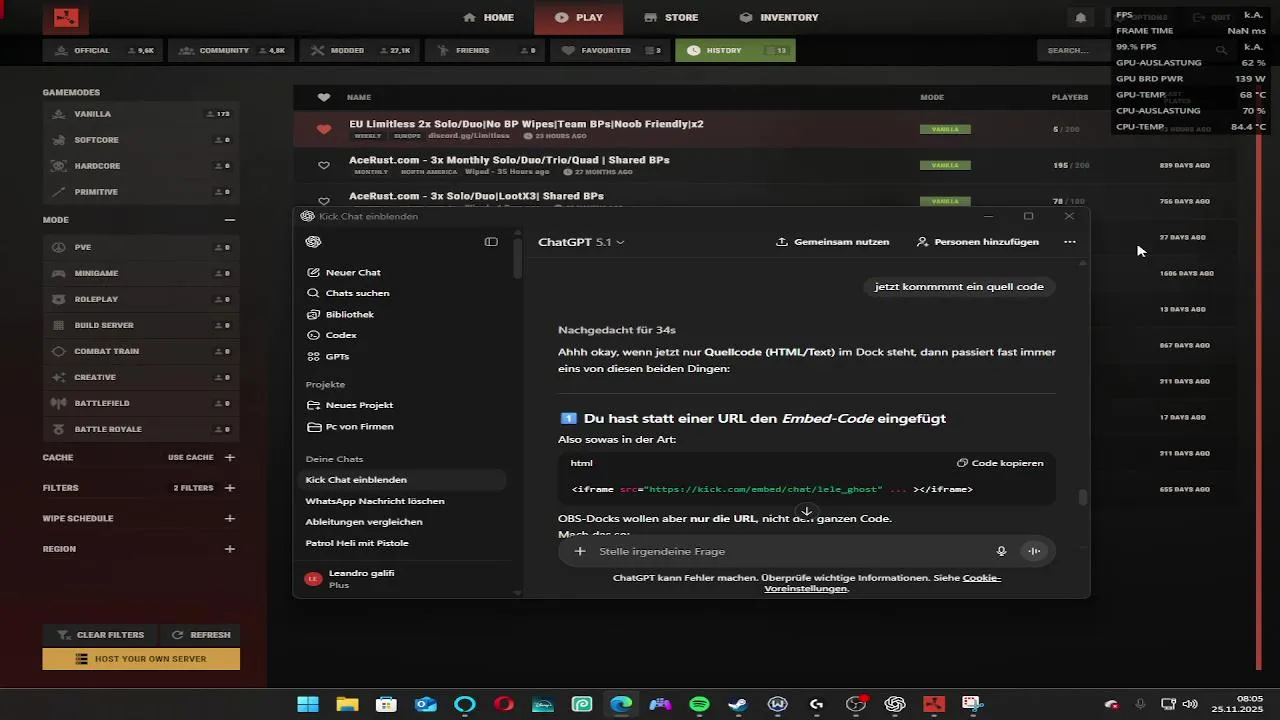Select the PLAY tab in Rust
This screenshot has width=1280, height=720.
[x=578, y=17]
